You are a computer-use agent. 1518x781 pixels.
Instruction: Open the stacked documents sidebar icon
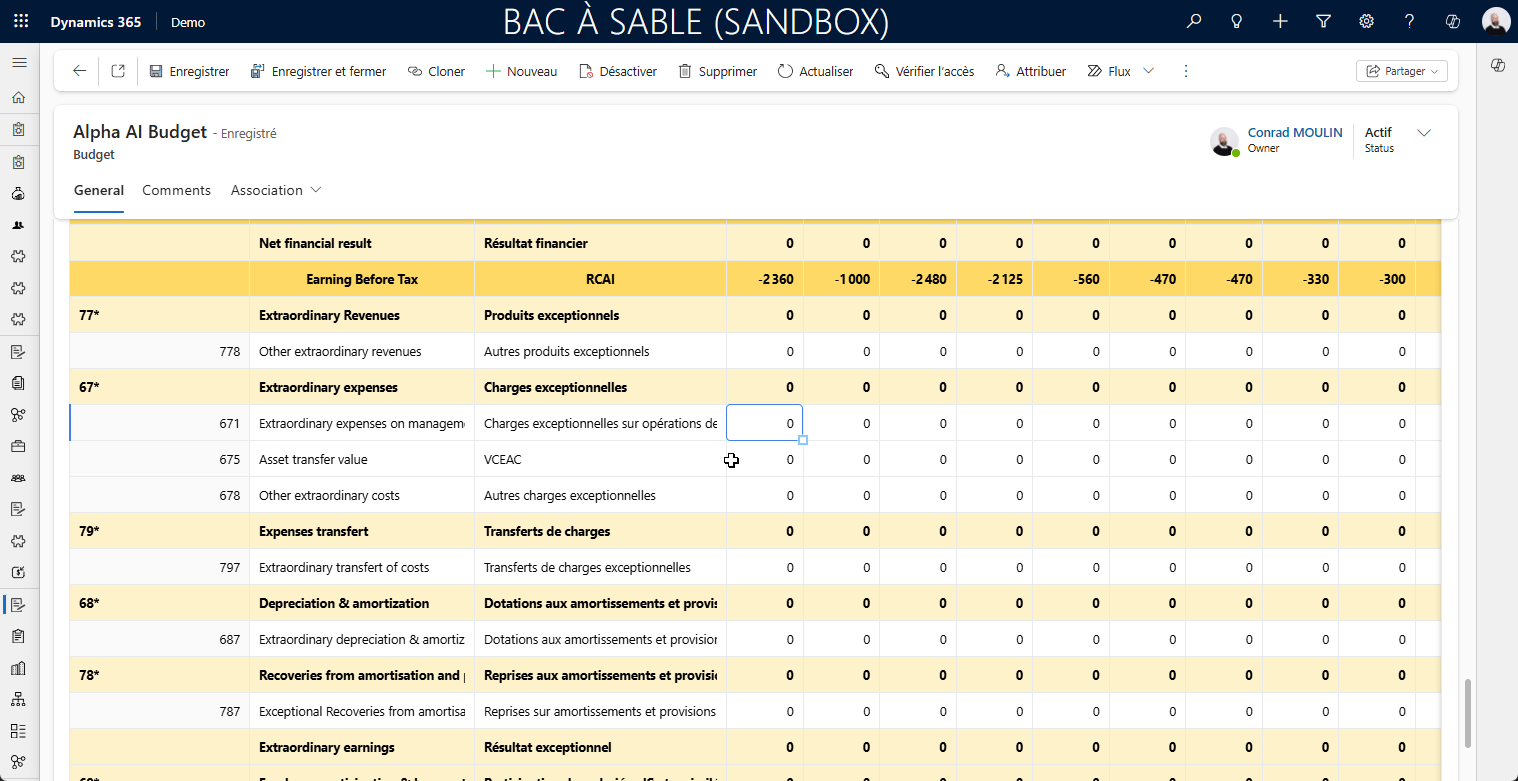(x=18, y=383)
